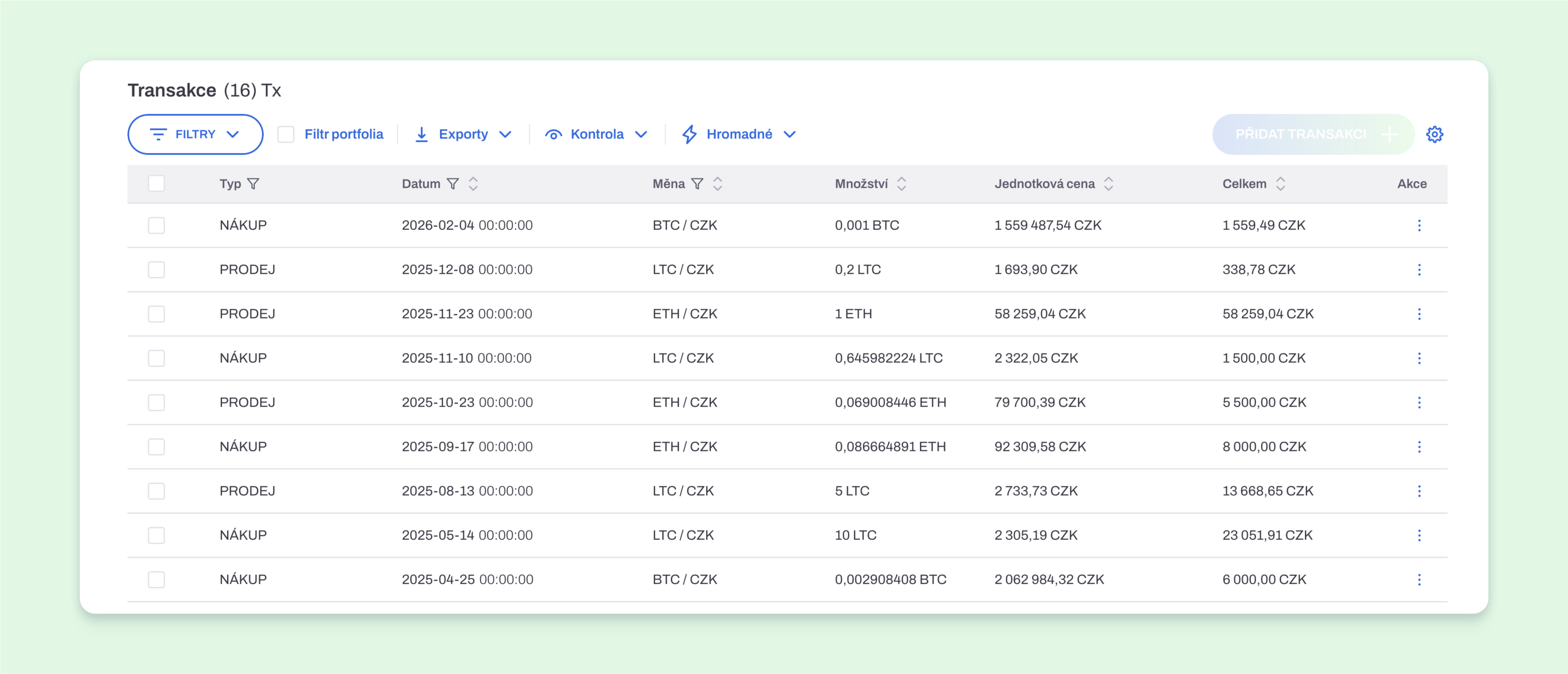Viewport: 1568px width, 674px height.
Task: Click the filter funnel icon next to Měna
Action: [x=697, y=184]
